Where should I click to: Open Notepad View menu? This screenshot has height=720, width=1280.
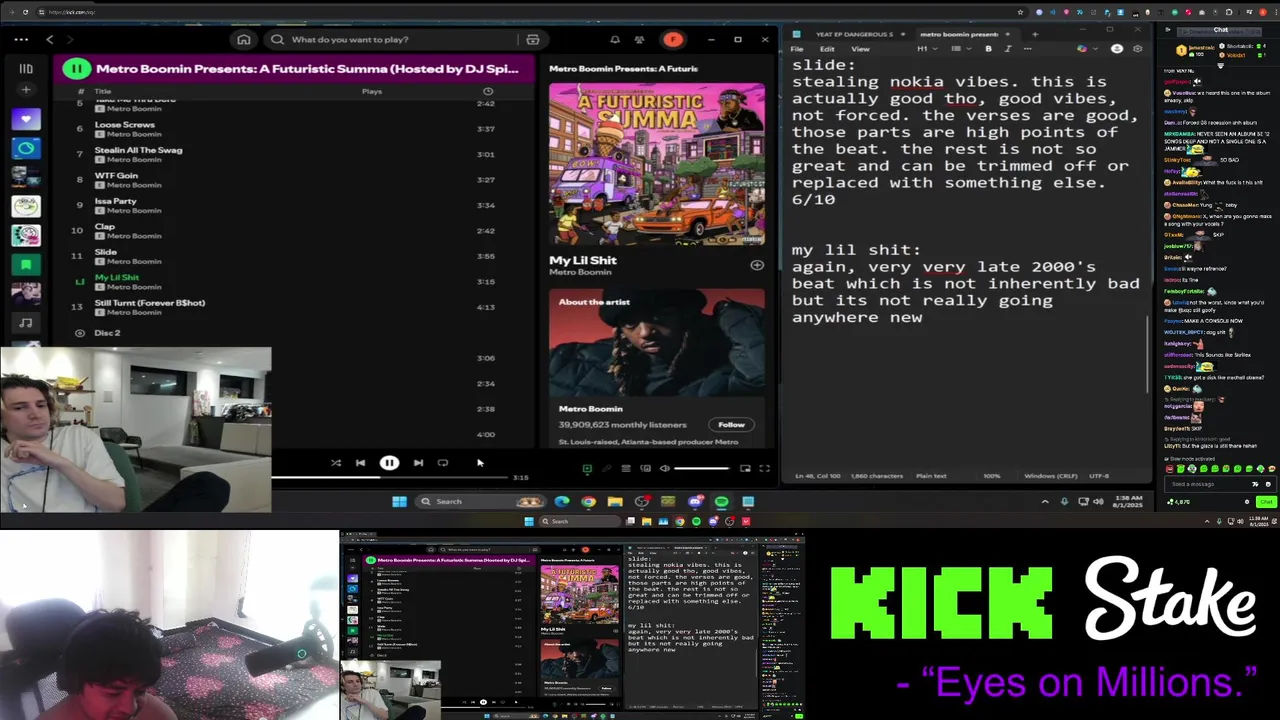click(x=860, y=49)
